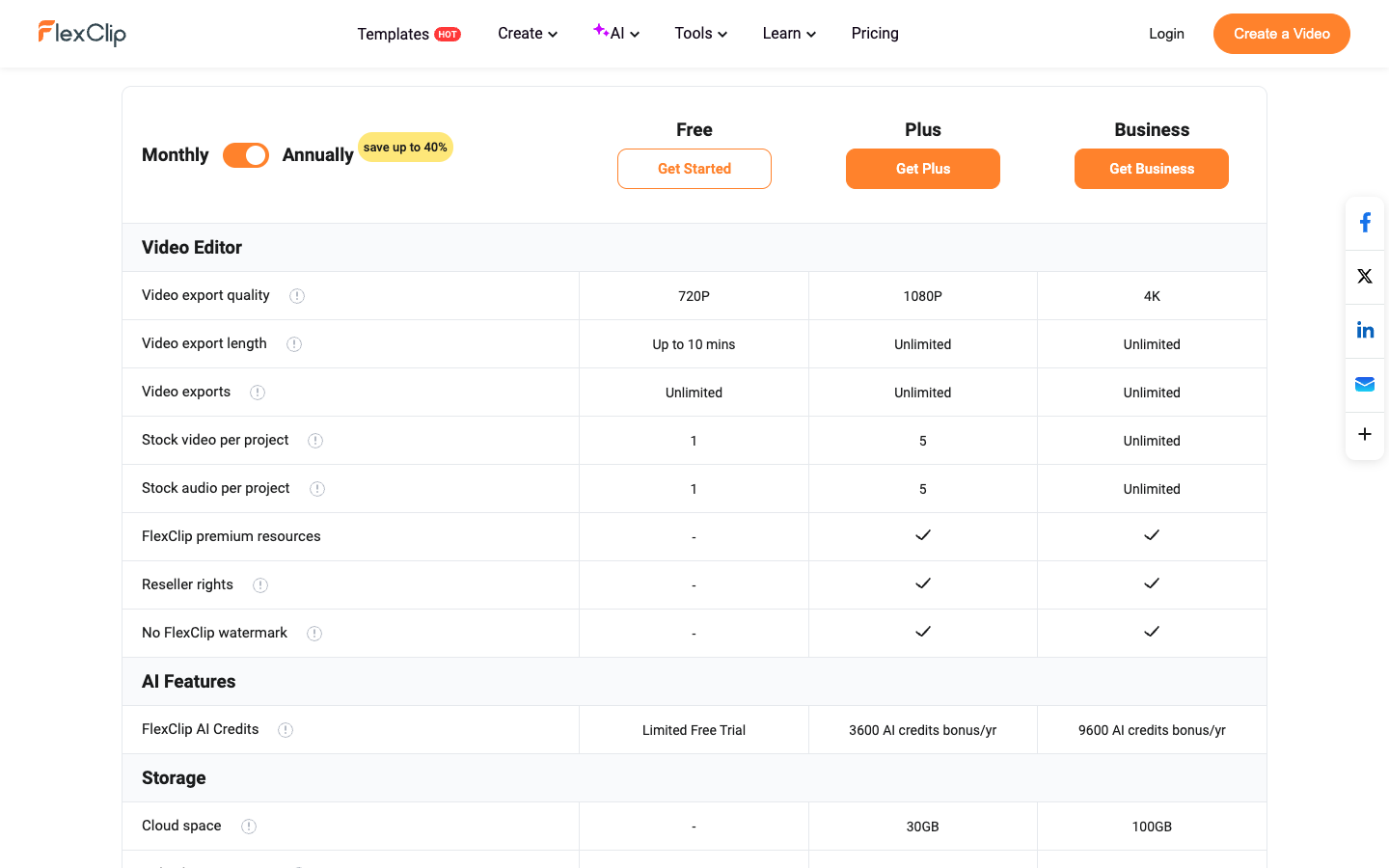Image resolution: width=1389 pixels, height=868 pixels.
Task: Open the Pricing page link
Action: click(875, 34)
